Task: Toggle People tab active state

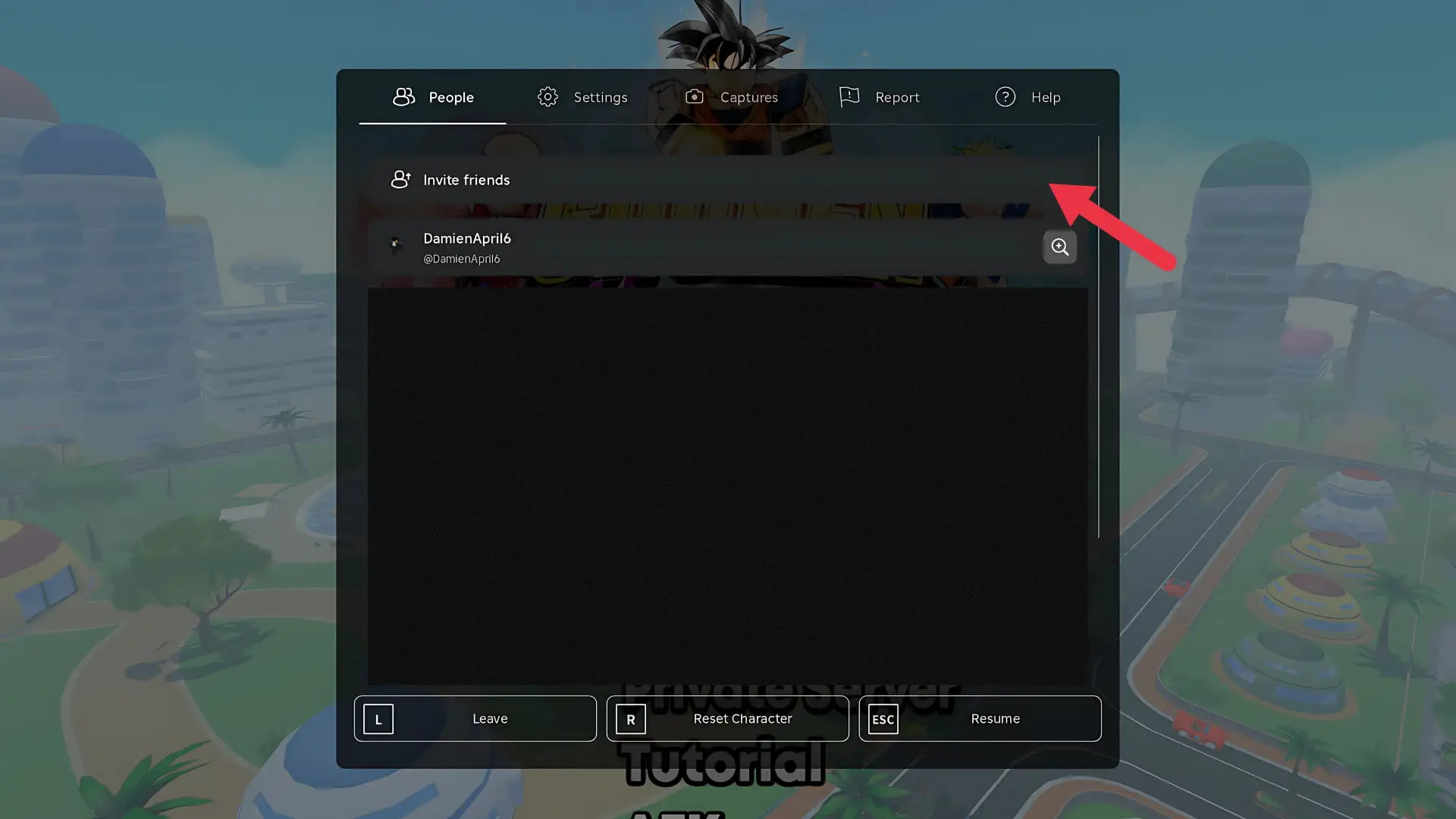Action: click(432, 97)
